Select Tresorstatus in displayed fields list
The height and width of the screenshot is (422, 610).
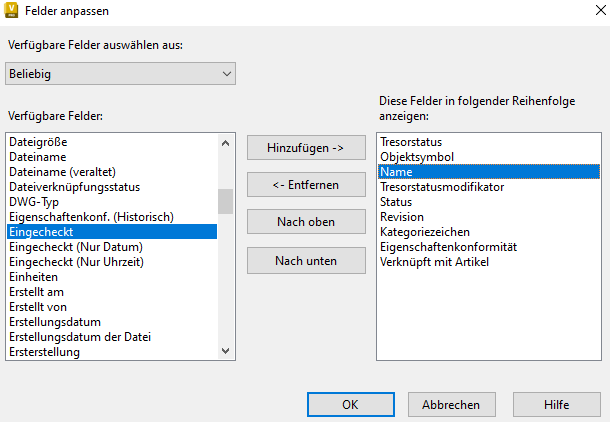point(411,142)
